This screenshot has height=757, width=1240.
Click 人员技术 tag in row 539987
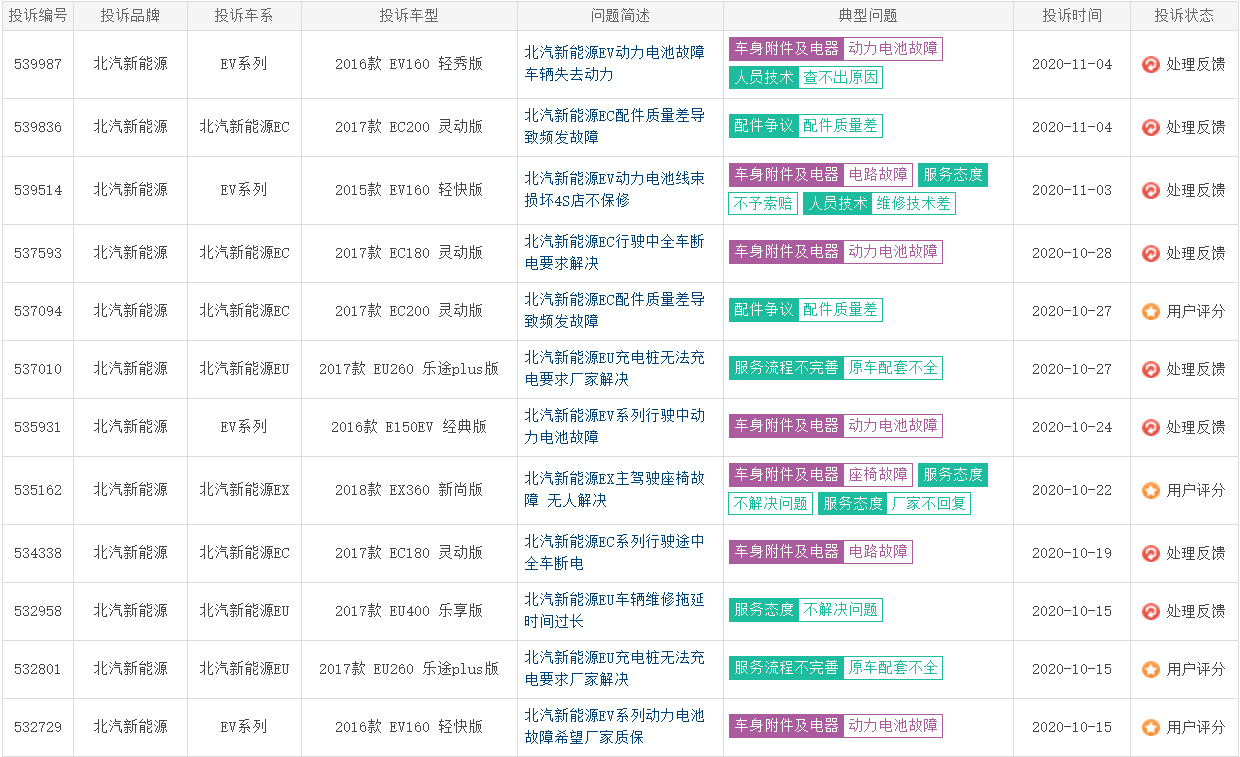tap(764, 77)
